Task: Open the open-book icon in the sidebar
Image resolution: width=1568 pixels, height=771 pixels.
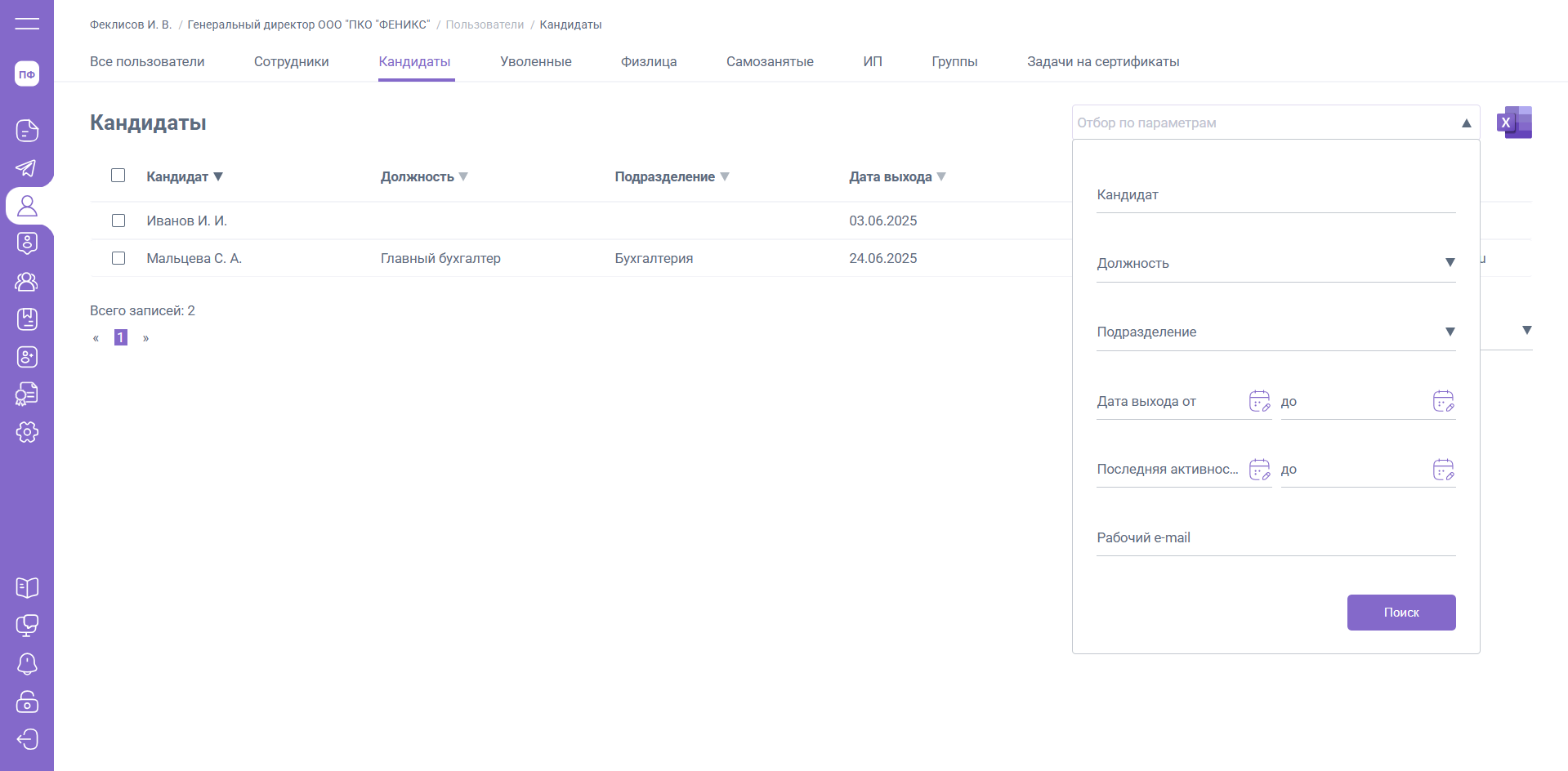Action: (x=27, y=587)
